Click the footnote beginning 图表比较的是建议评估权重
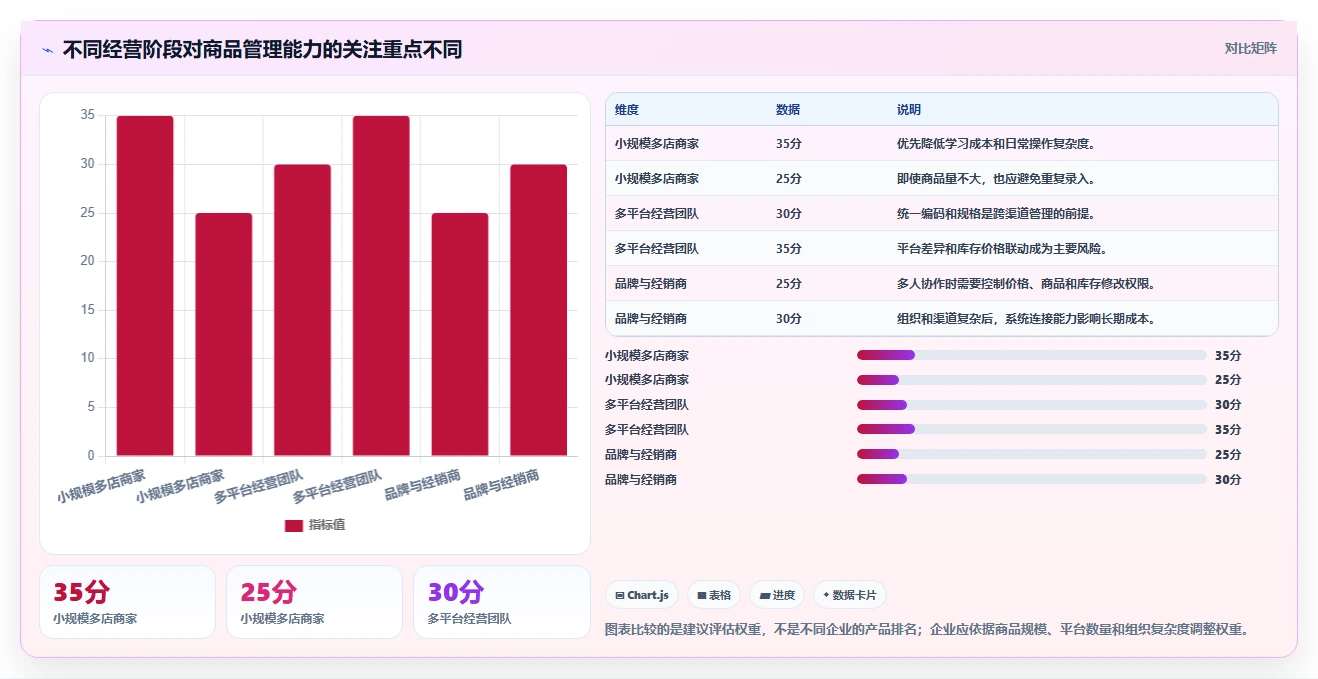This screenshot has height=679, width=1318. (x=927, y=630)
